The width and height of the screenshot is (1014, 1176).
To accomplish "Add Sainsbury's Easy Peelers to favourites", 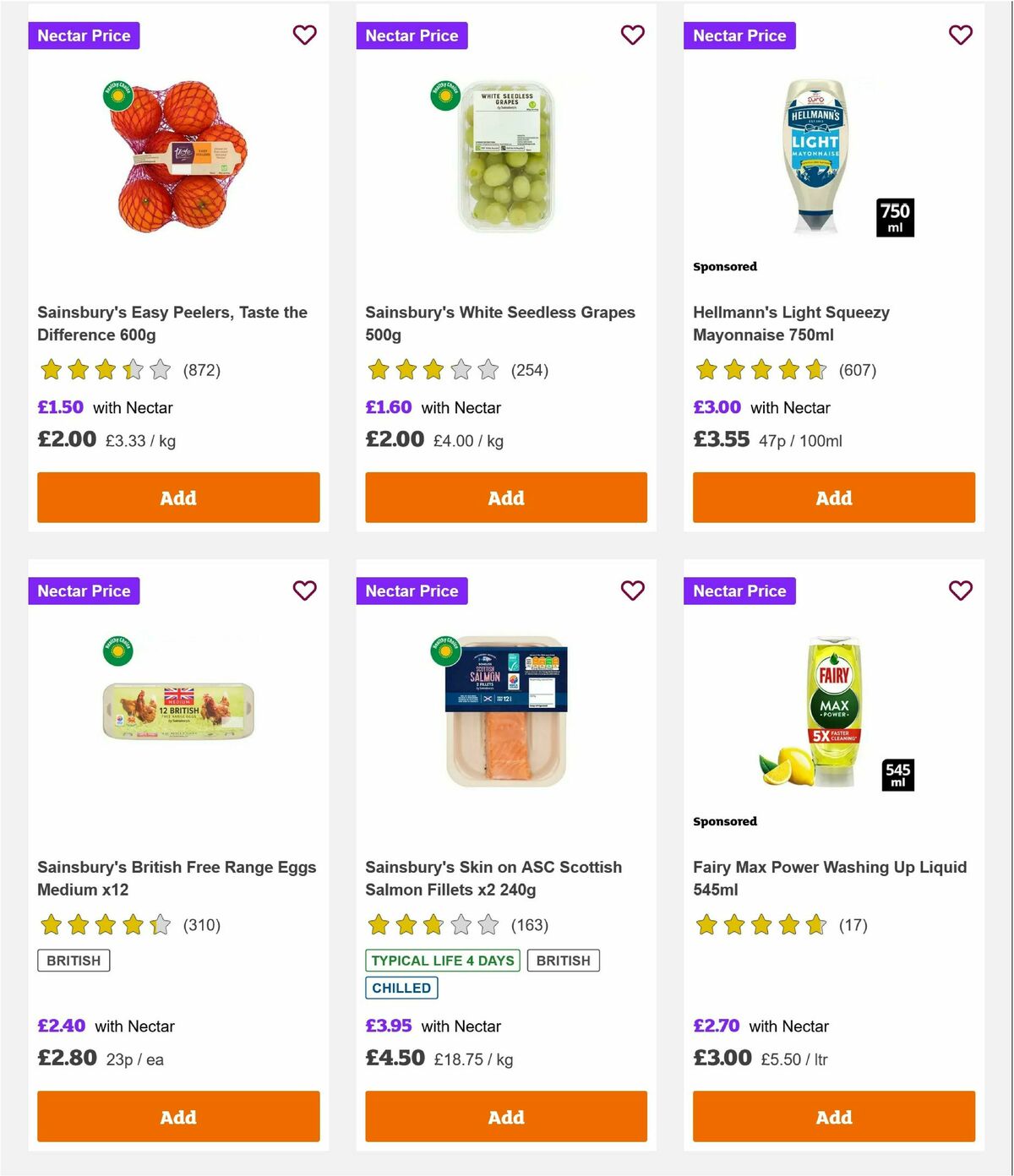I will (x=304, y=35).
